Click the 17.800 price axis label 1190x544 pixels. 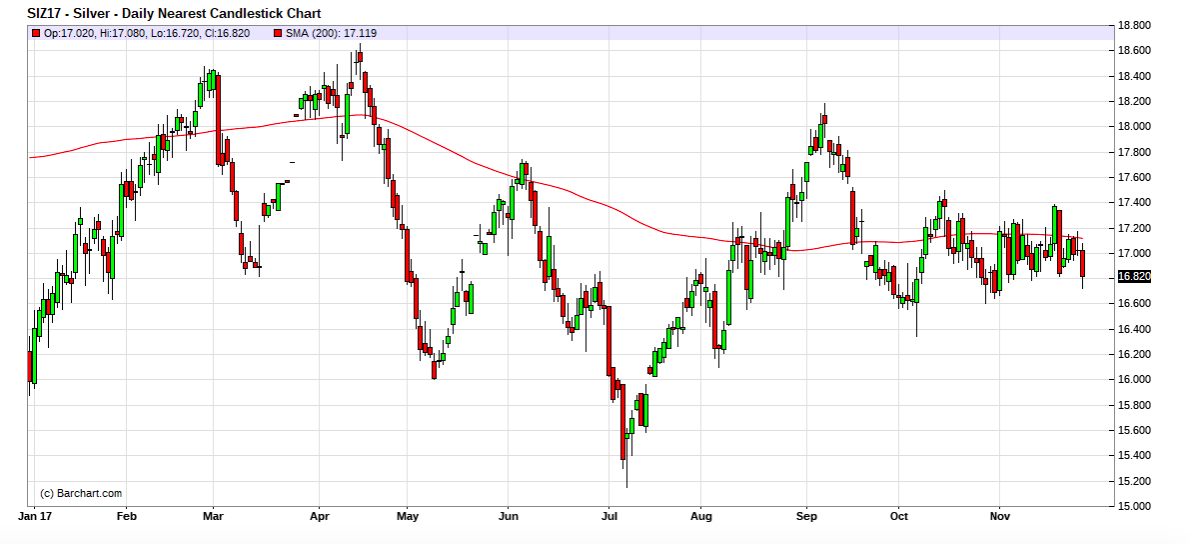[1135, 152]
